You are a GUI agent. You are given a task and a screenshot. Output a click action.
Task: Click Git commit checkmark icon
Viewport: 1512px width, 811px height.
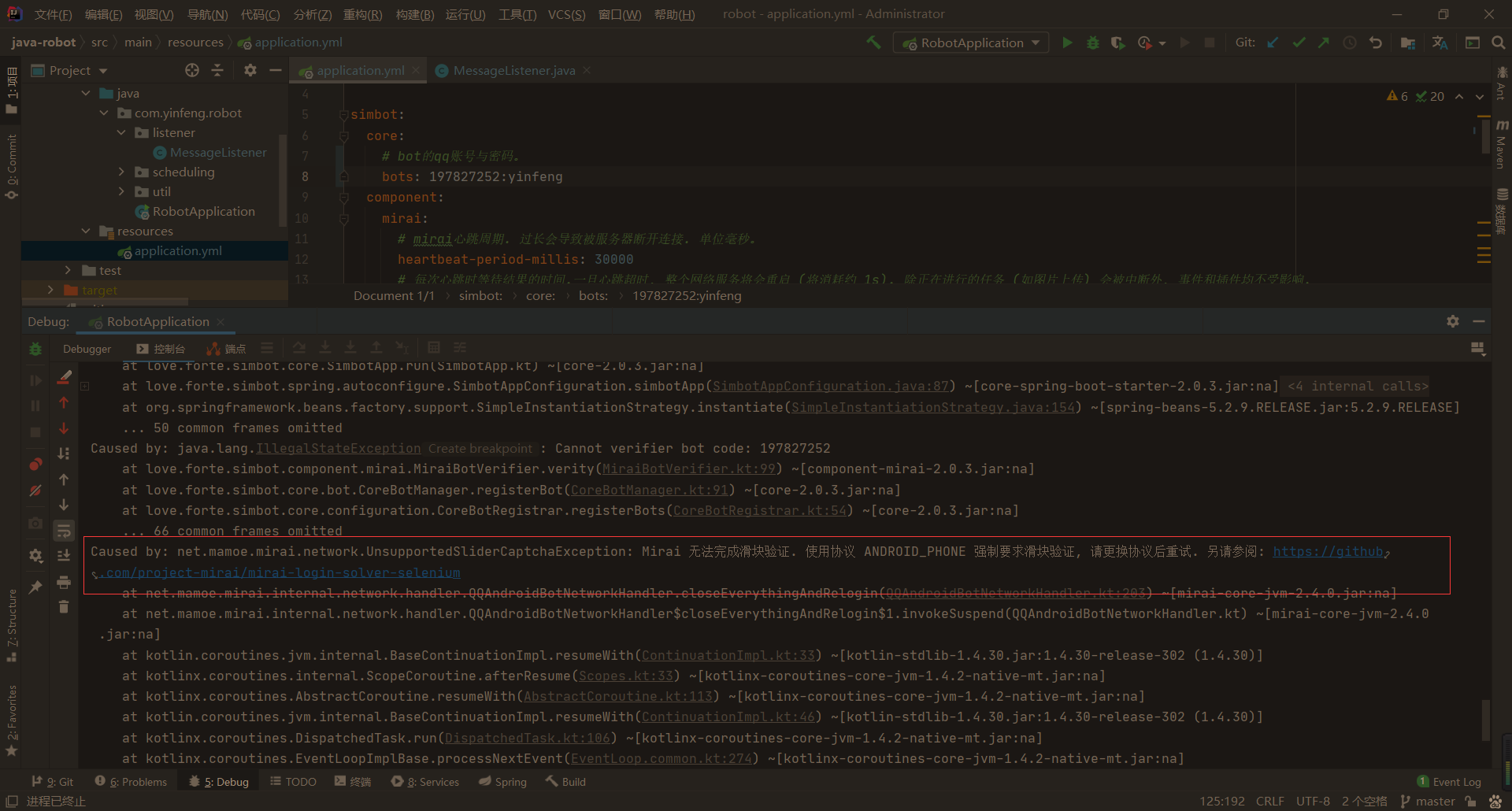tap(1299, 43)
